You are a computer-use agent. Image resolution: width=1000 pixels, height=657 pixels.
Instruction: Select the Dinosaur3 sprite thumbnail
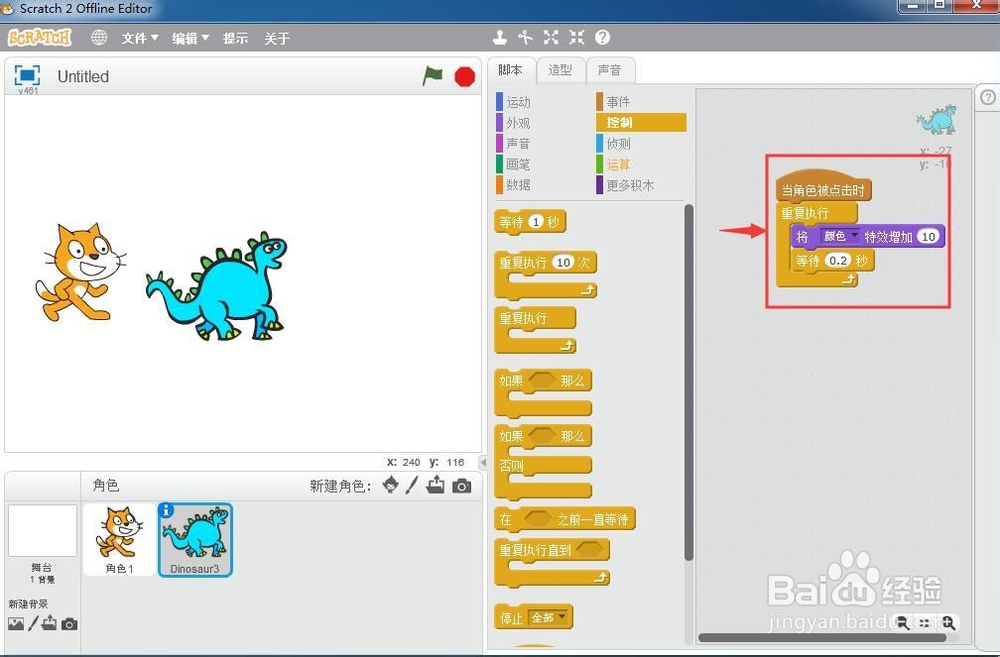195,540
